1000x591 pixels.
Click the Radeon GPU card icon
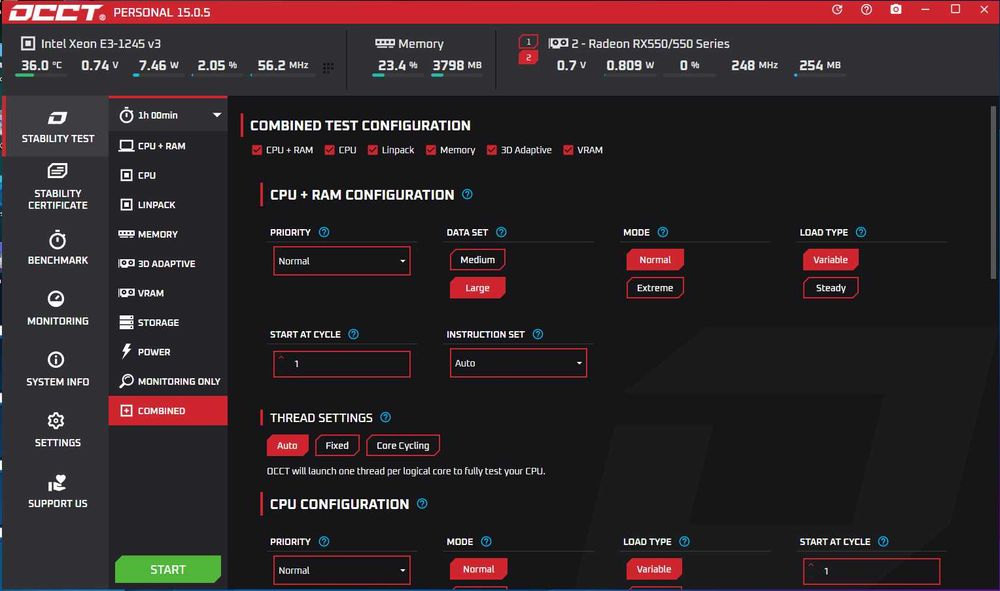point(558,43)
